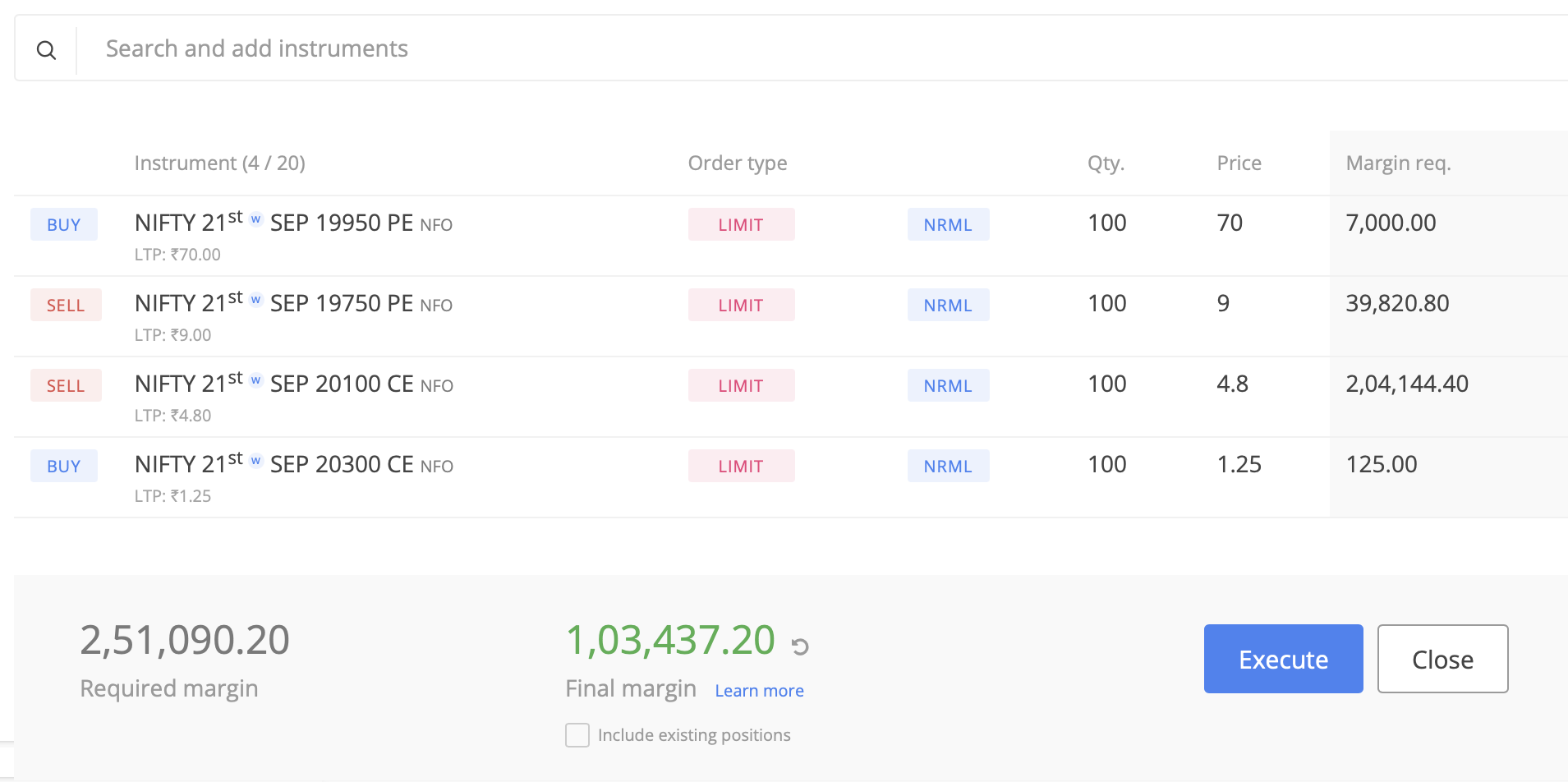Toggle BUY tag on NIFTY 19950 PE row
The height and width of the screenshot is (782, 1568).
[x=64, y=224]
